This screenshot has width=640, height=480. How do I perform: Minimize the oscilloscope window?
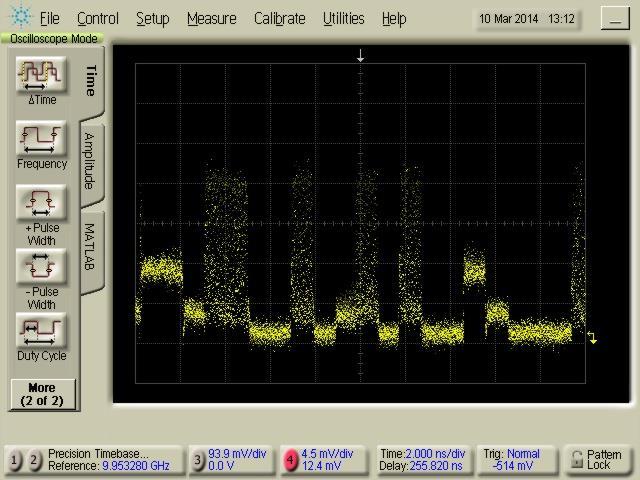coord(615,19)
